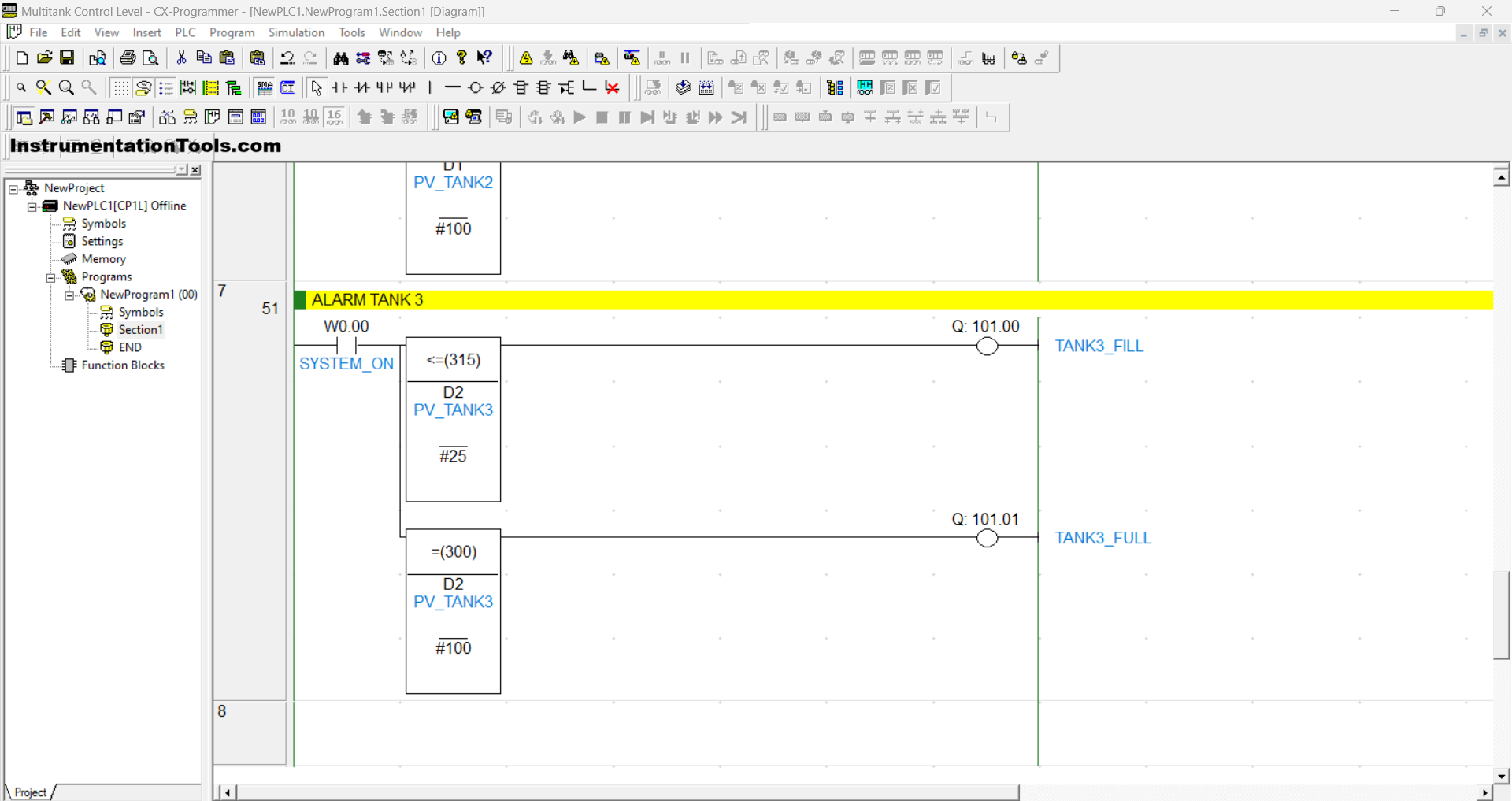This screenshot has height=801, width=1512.
Task: Click horizontal scroll right arrow
Action: click(1484, 792)
